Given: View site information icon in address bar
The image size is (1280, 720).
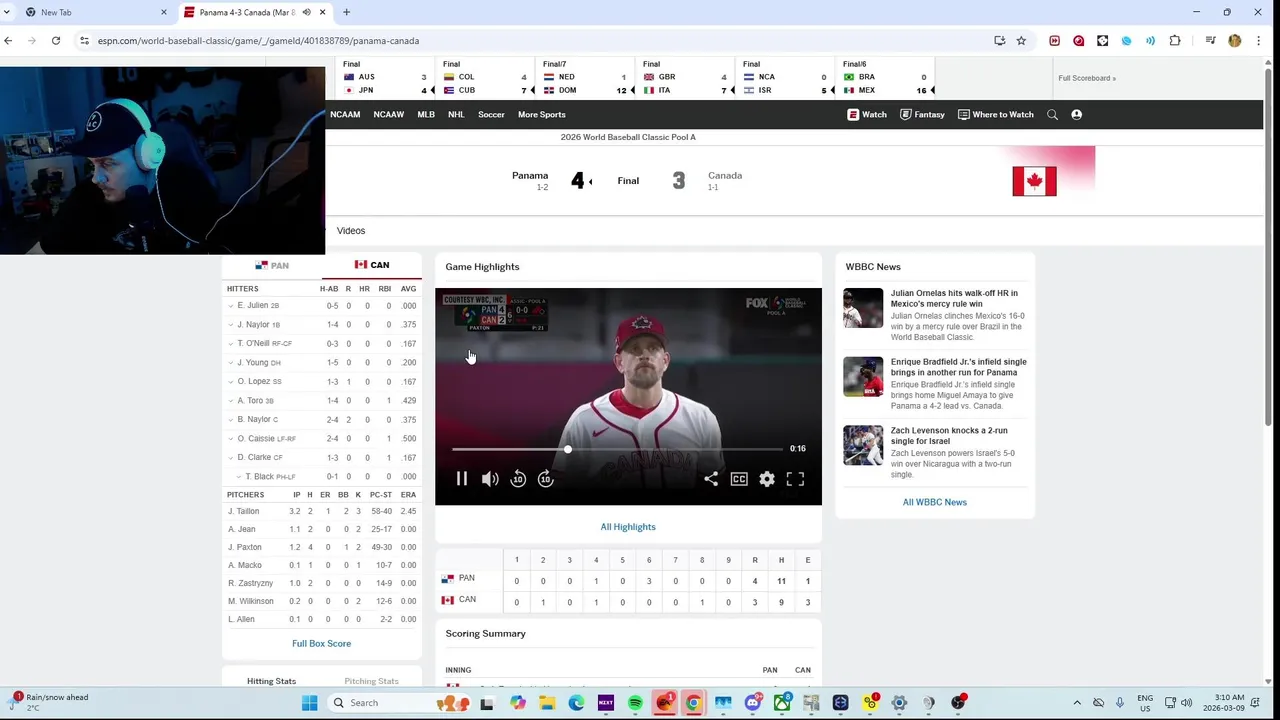Looking at the screenshot, I should 85,41.
